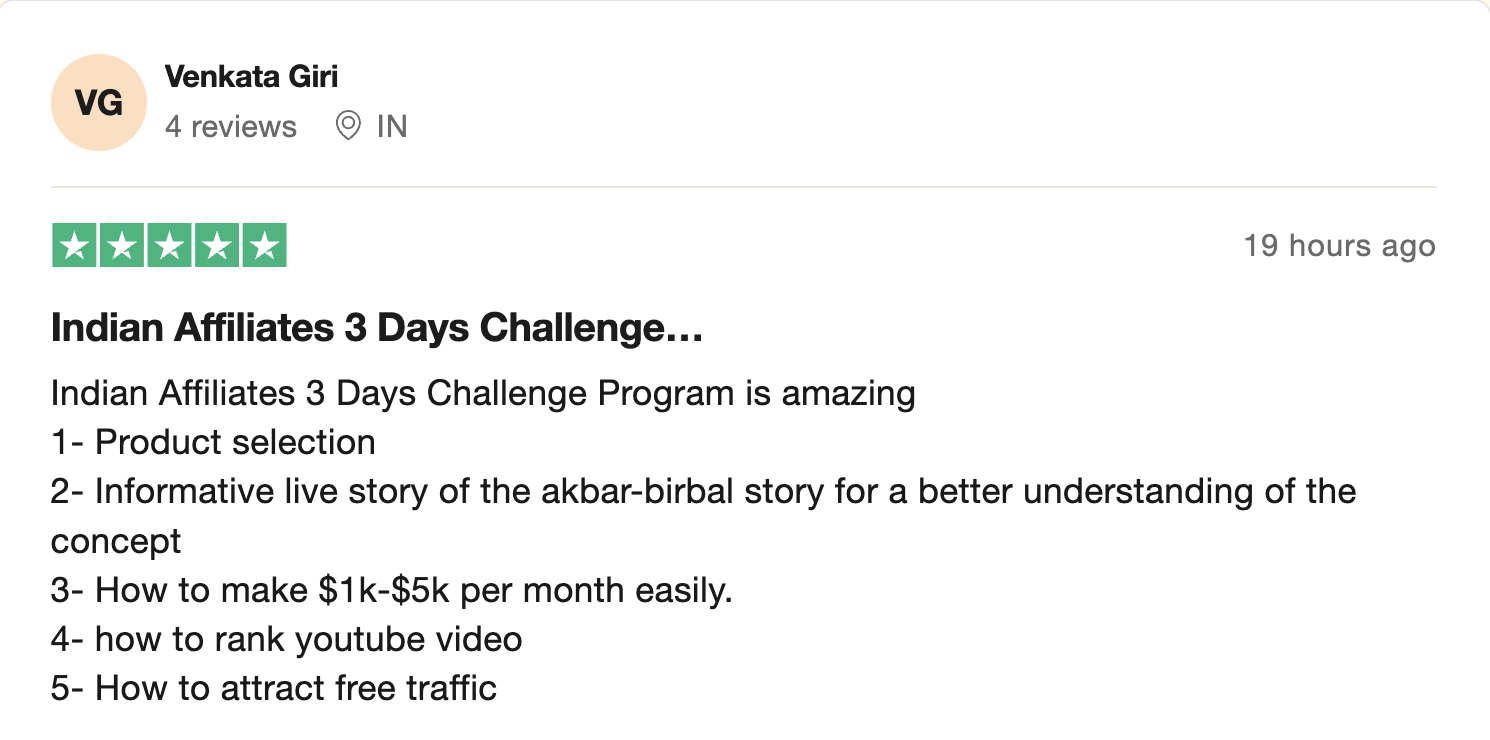1490x740 pixels.
Task: Click the 'how to rank youtube video' line
Action: 286,639
